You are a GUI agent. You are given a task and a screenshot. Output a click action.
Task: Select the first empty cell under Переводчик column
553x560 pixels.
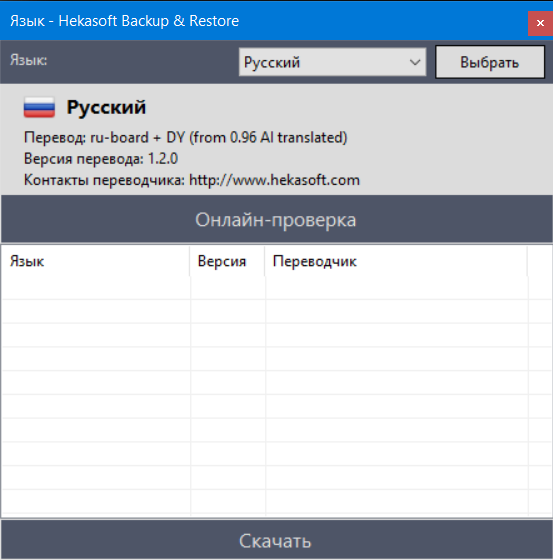pyautogui.click(x=397, y=288)
